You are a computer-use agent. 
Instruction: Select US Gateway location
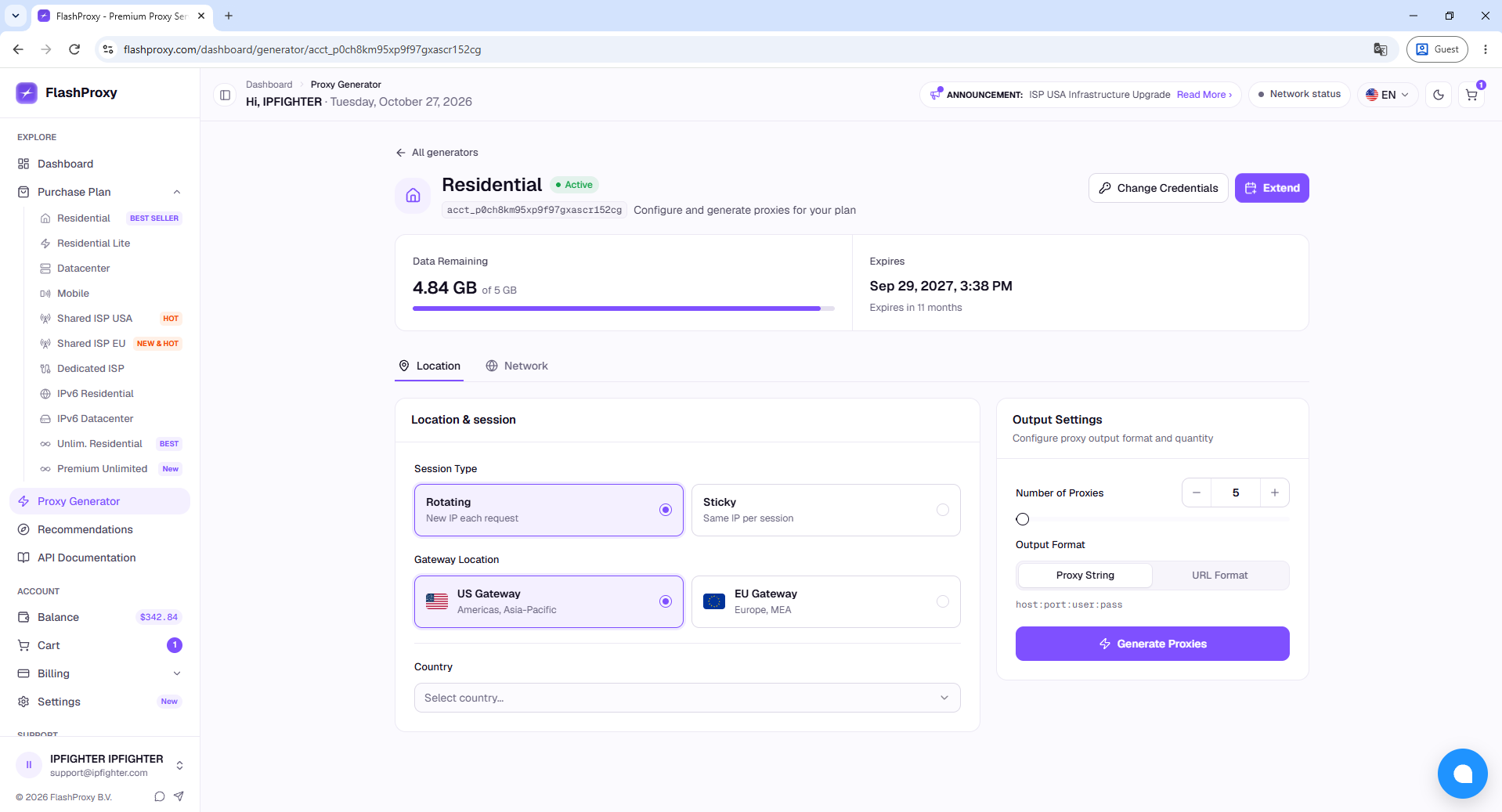[549, 601]
